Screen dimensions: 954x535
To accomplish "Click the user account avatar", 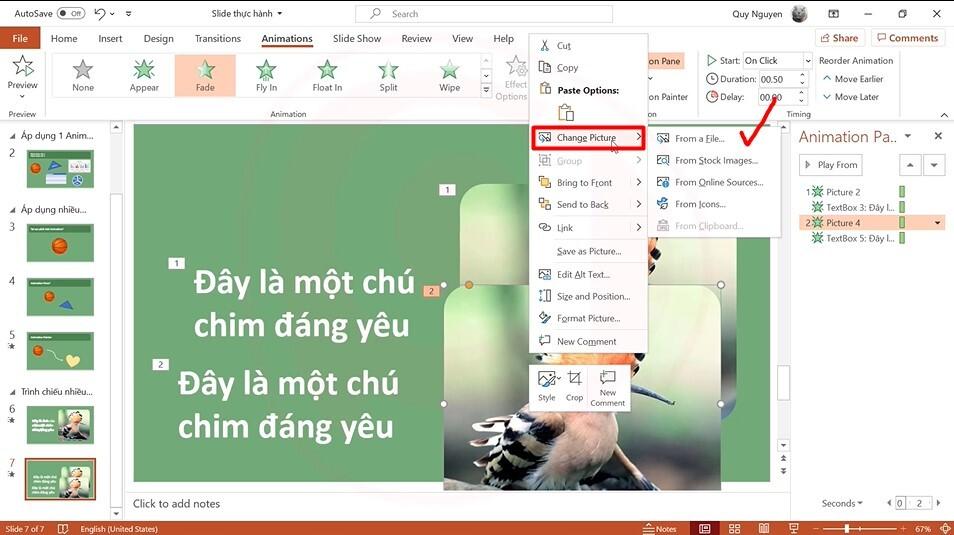I will [799, 13].
